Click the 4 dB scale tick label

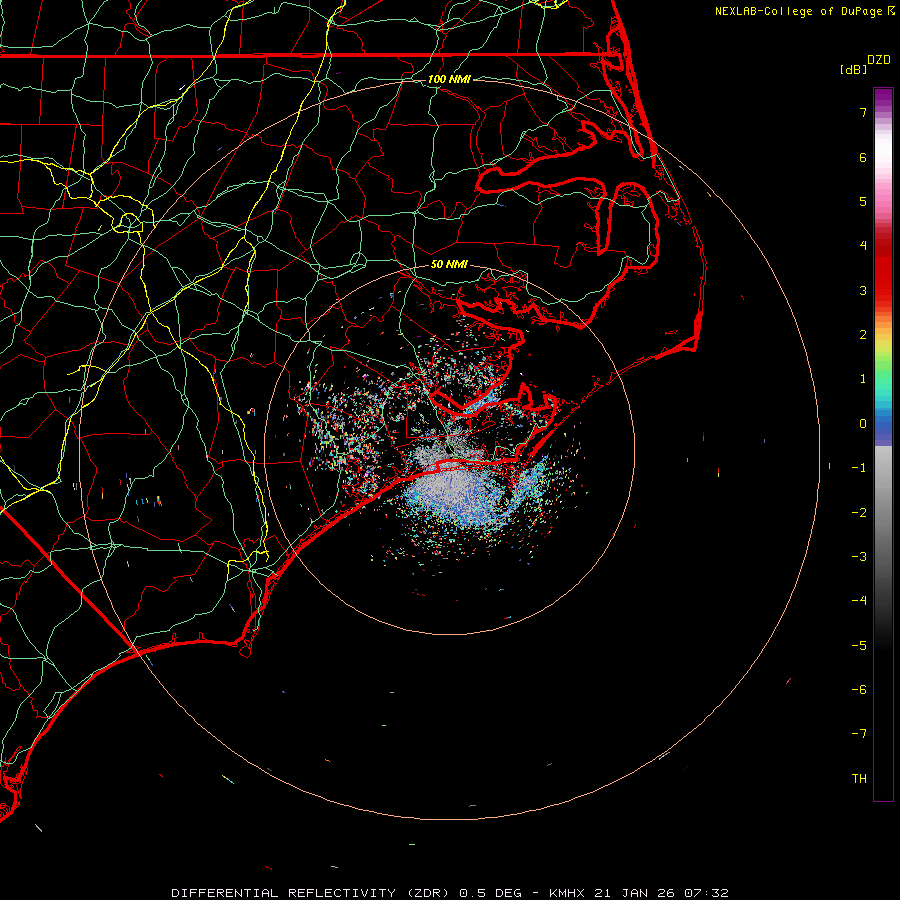click(x=862, y=246)
